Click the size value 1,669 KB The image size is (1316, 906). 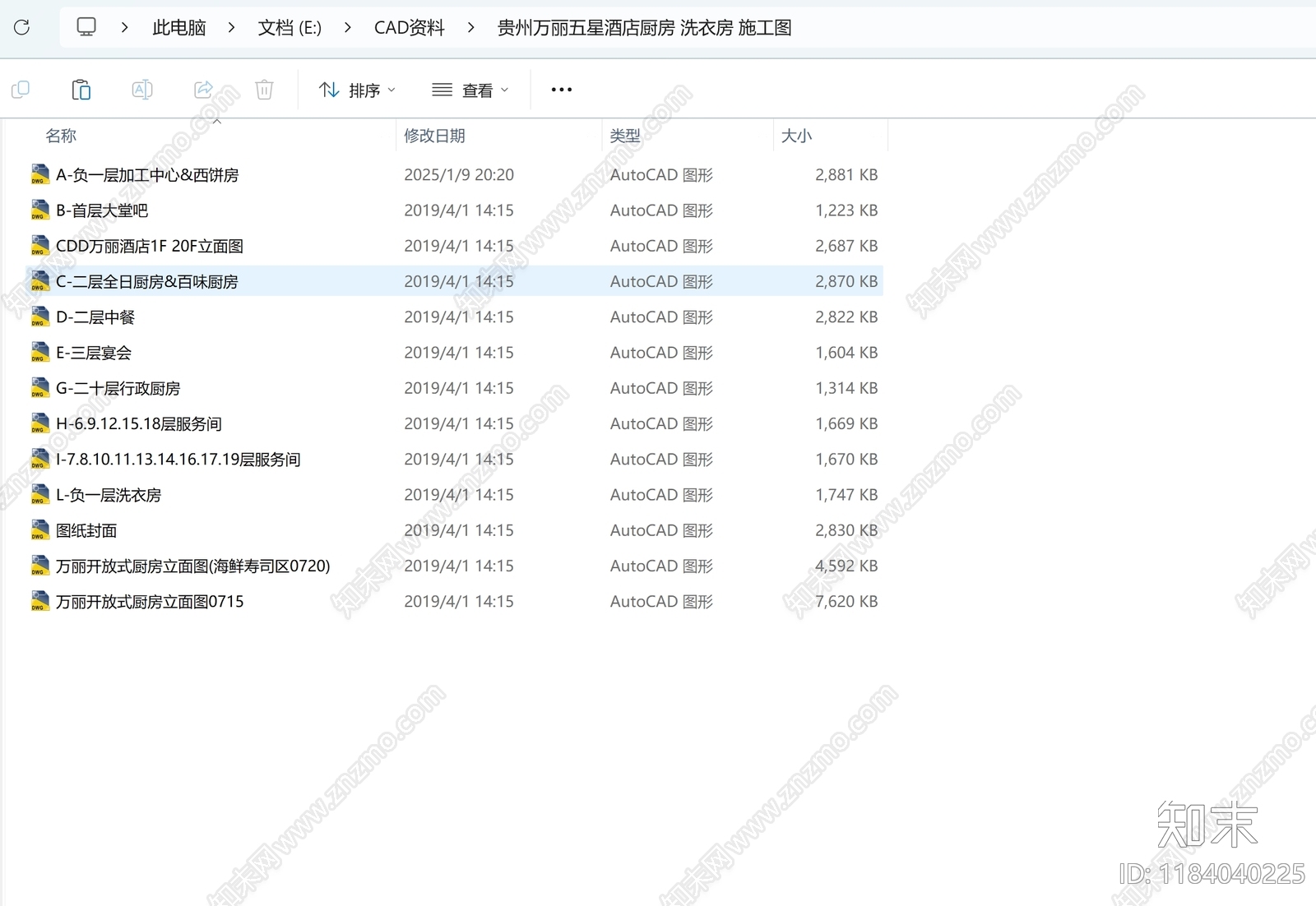point(846,423)
